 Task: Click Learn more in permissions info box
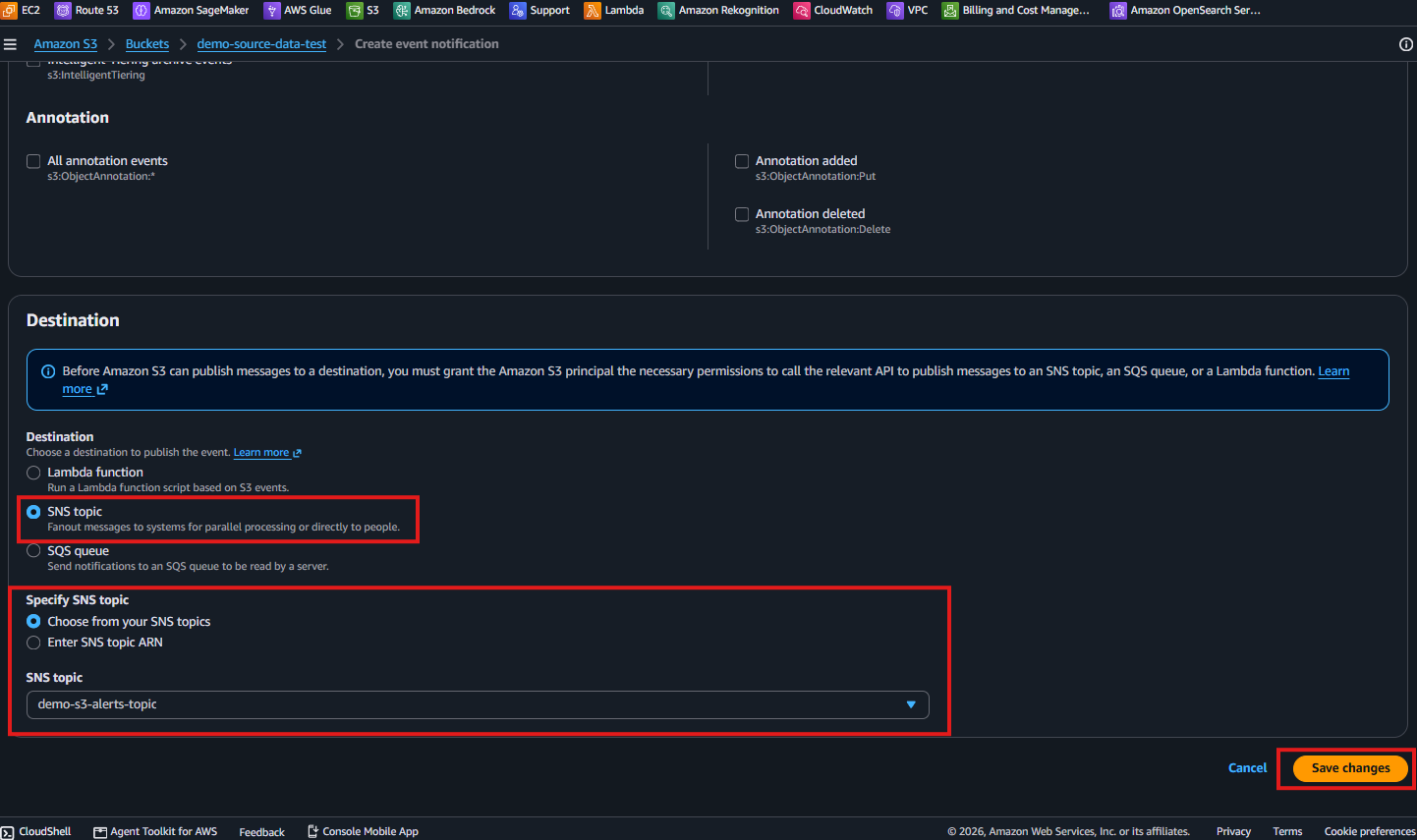click(1333, 371)
